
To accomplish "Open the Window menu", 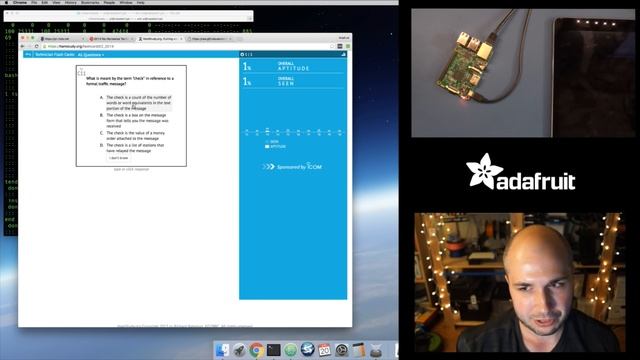I will coord(126,2).
